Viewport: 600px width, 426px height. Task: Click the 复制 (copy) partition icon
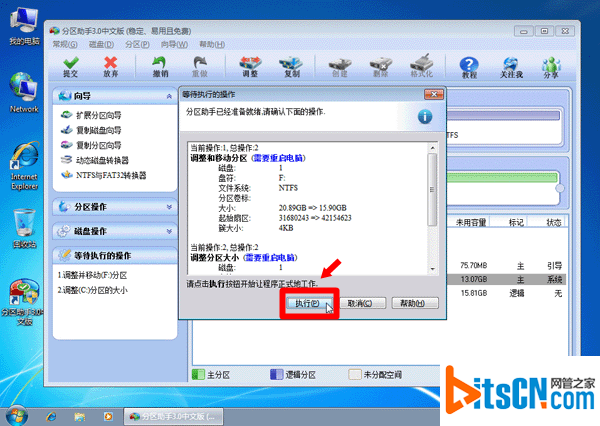point(292,67)
